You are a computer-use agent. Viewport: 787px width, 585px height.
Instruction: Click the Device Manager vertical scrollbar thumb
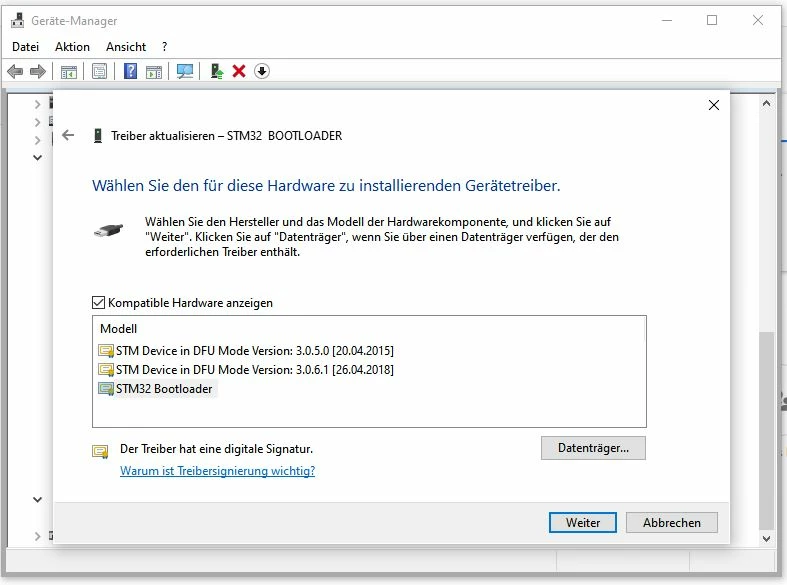(x=766, y=430)
